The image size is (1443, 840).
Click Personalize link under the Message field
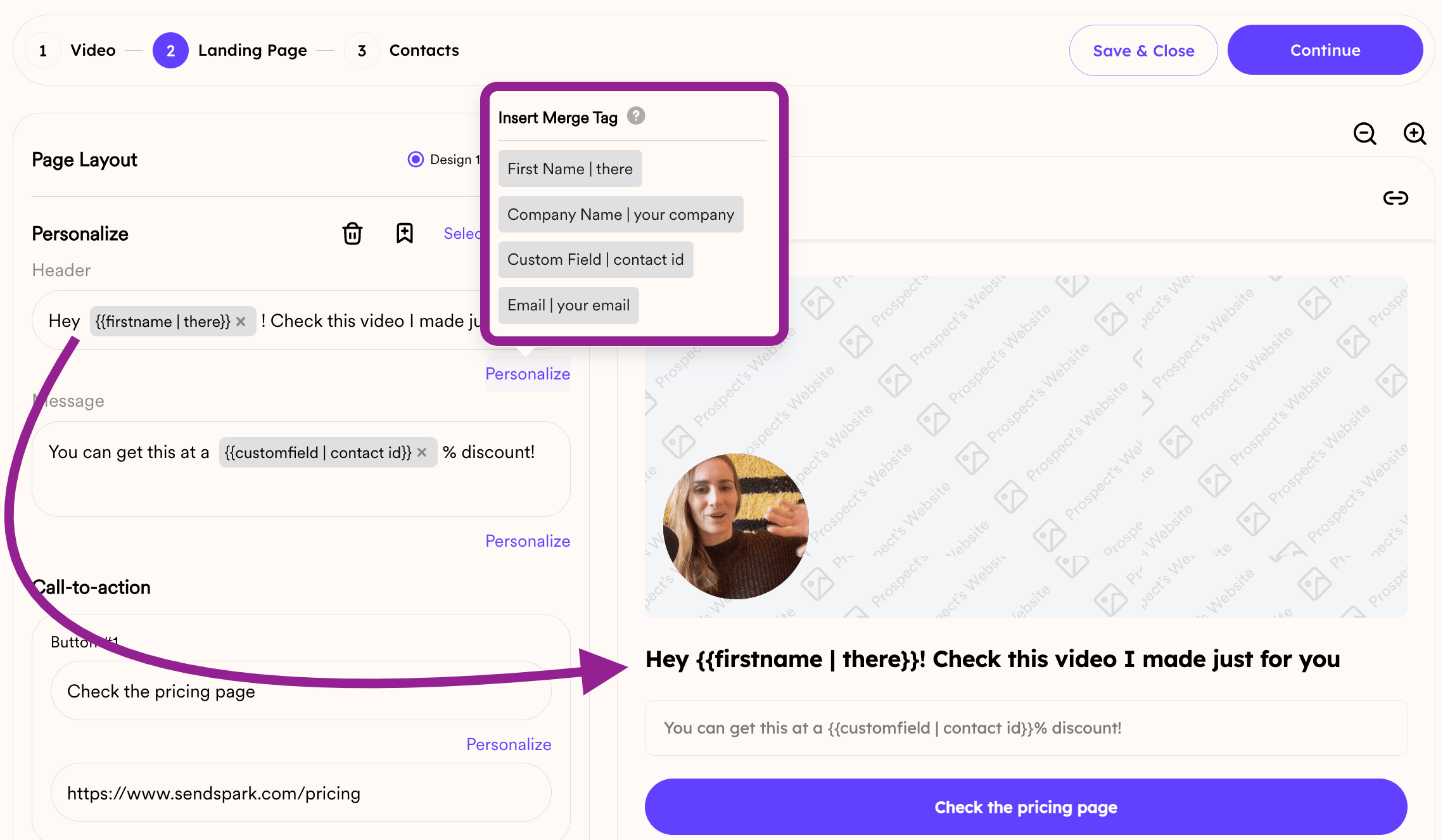(528, 541)
